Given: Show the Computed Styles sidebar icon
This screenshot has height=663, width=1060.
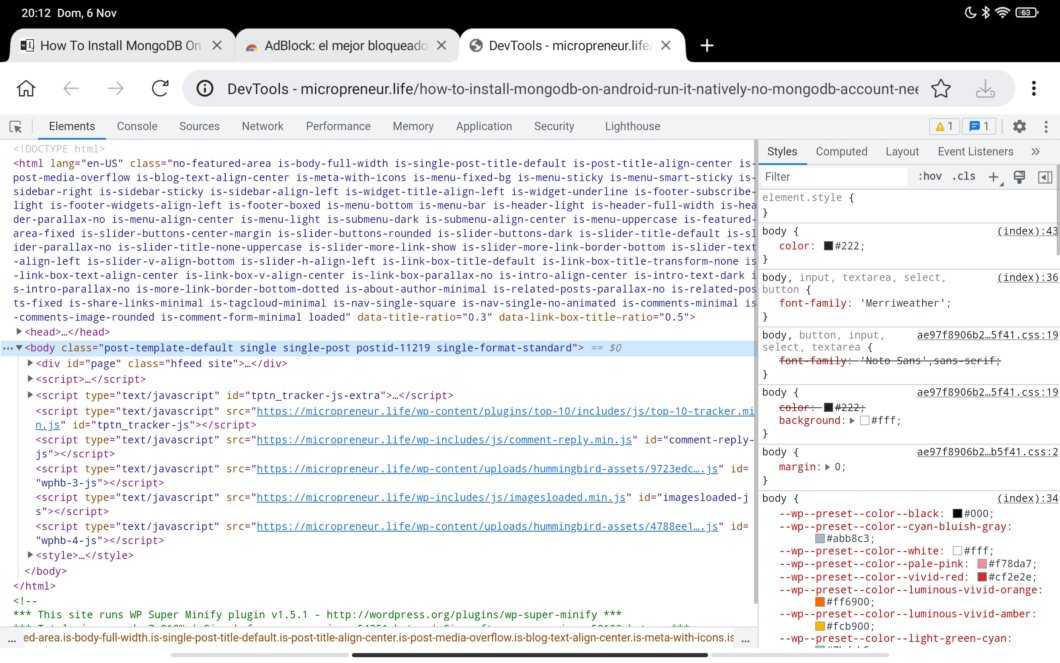Looking at the screenshot, I should click(1045, 177).
